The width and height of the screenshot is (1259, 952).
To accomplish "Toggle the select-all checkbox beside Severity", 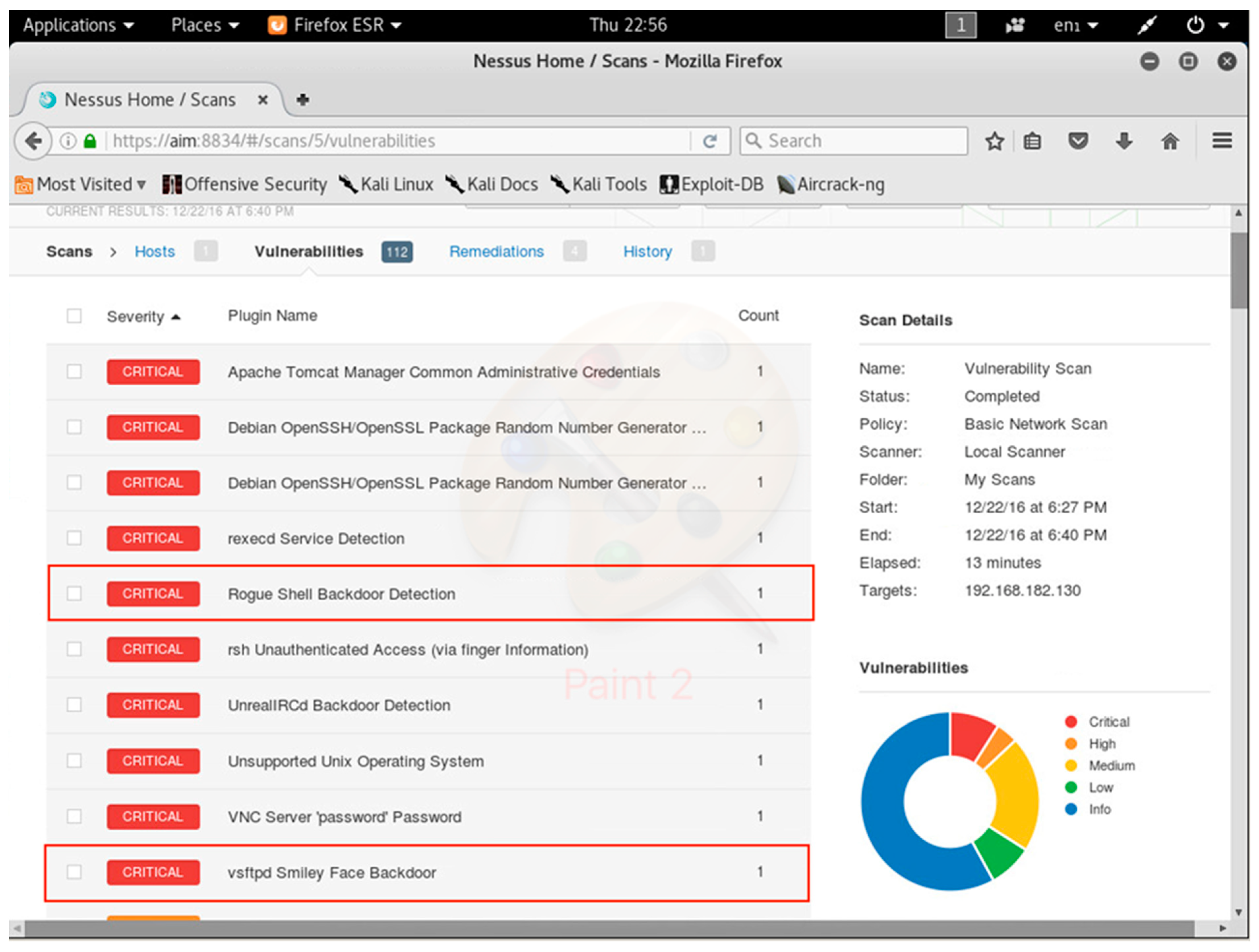I will (74, 316).
